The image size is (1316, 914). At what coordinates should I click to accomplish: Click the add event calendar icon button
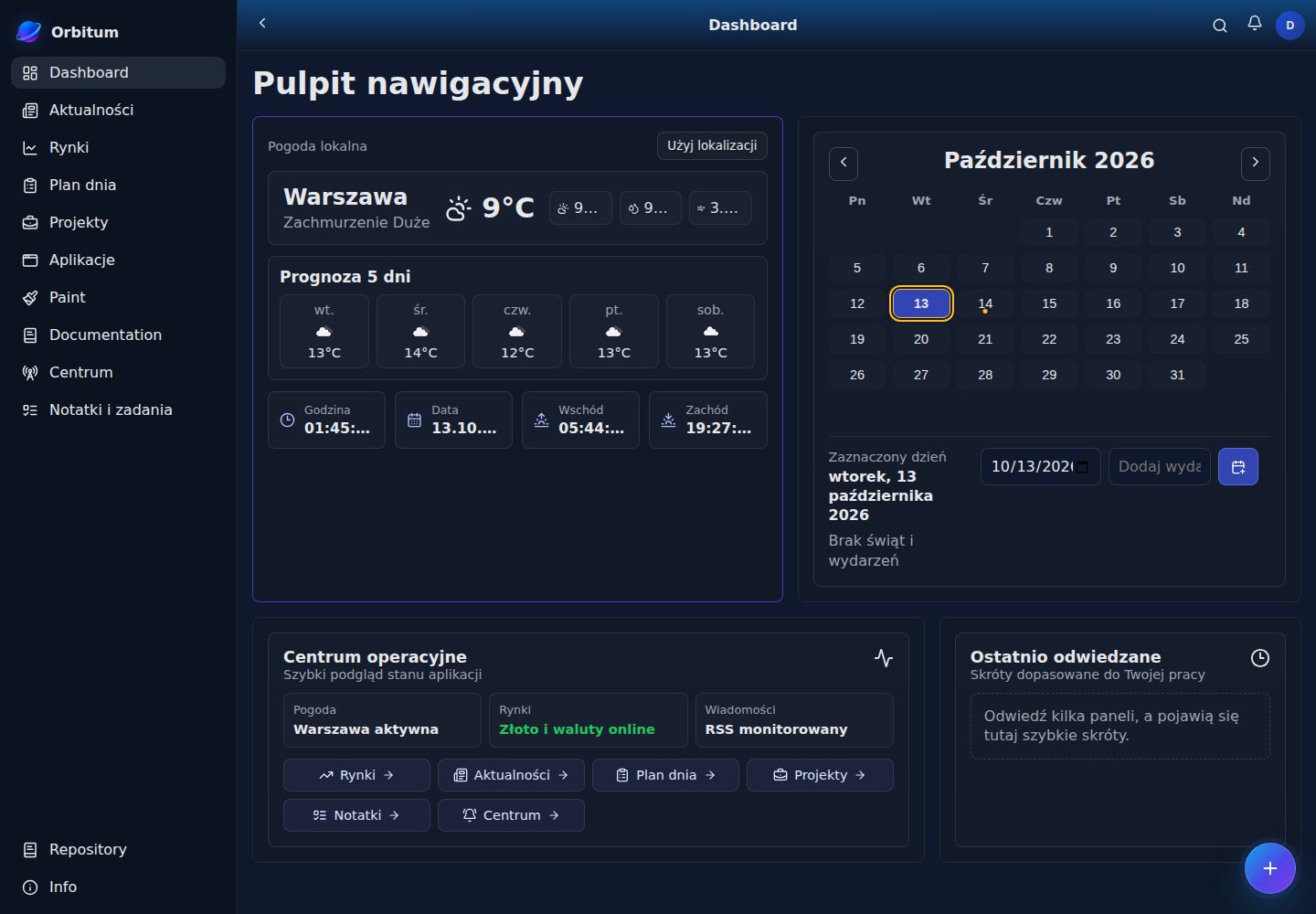[1238, 467]
